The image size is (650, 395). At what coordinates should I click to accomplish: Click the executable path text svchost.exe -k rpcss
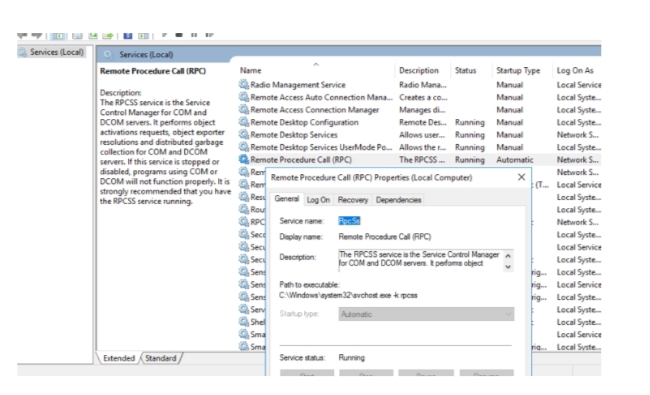click(348, 295)
